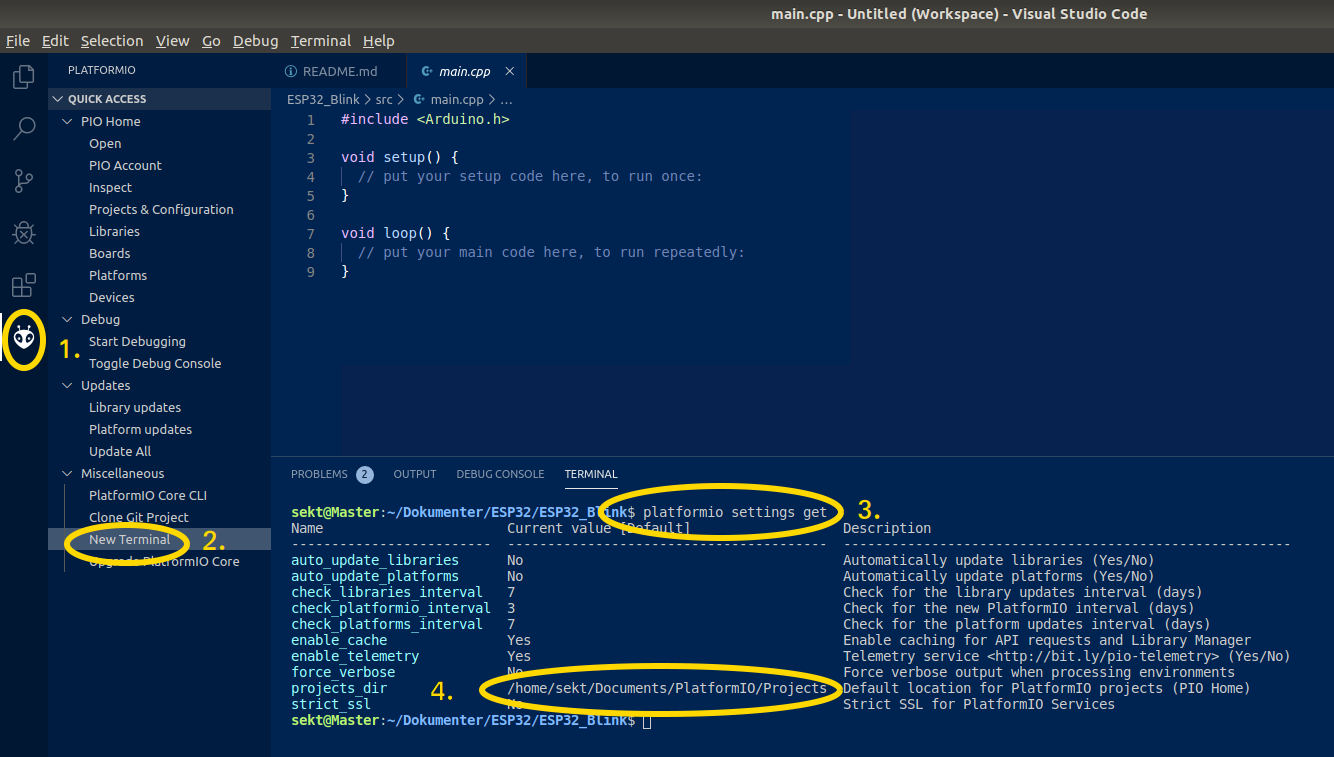Click the projects_dir setting name in terminal
This screenshot has height=757, width=1334.
(339, 688)
